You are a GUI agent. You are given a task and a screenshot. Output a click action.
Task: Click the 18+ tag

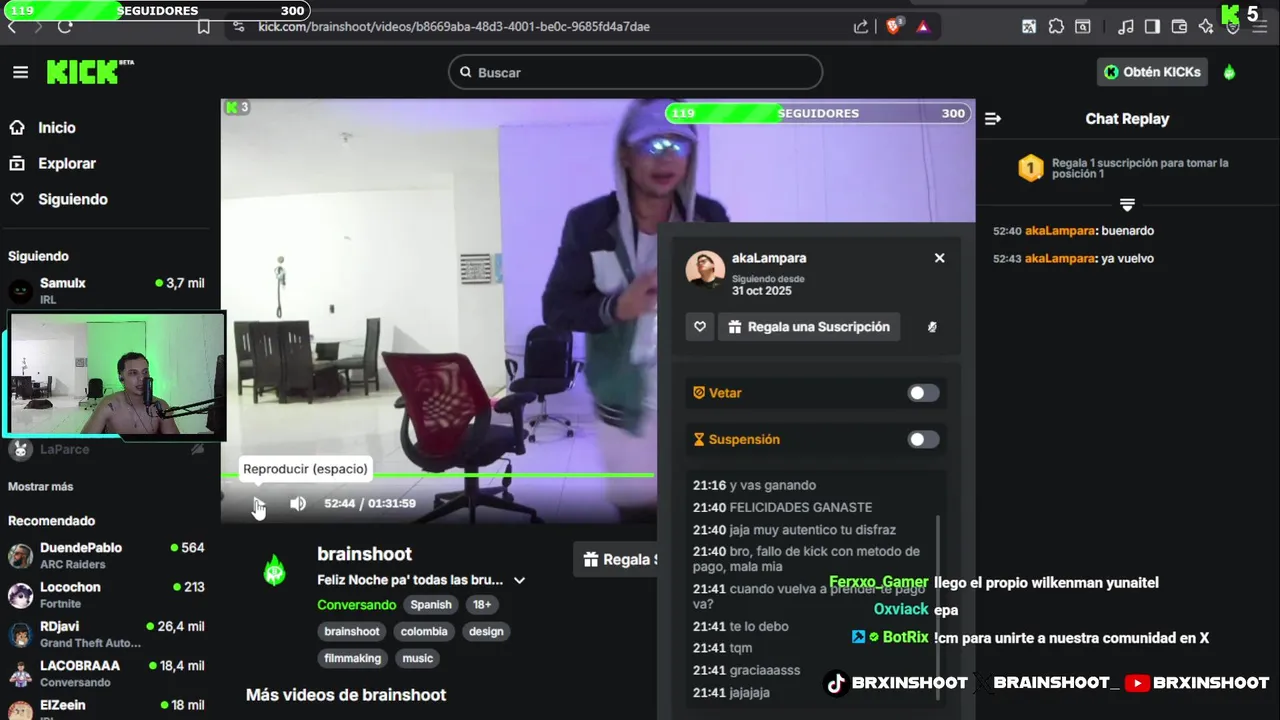click(482, 604)
